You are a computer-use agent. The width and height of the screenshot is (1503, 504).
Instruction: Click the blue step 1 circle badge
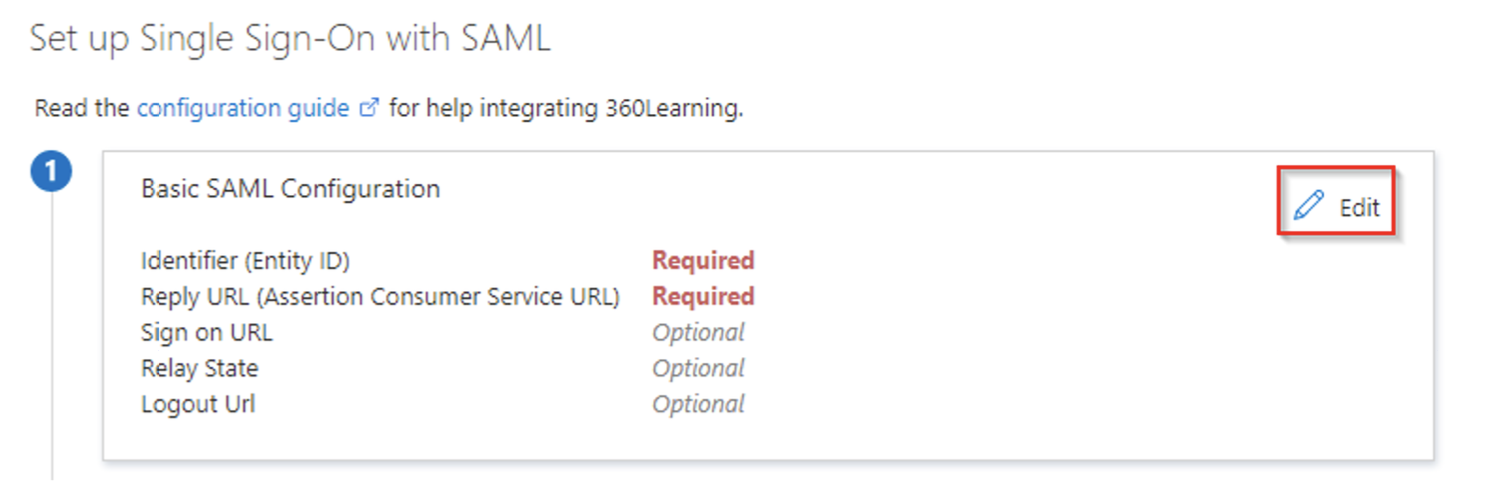[x=51, y=173]
